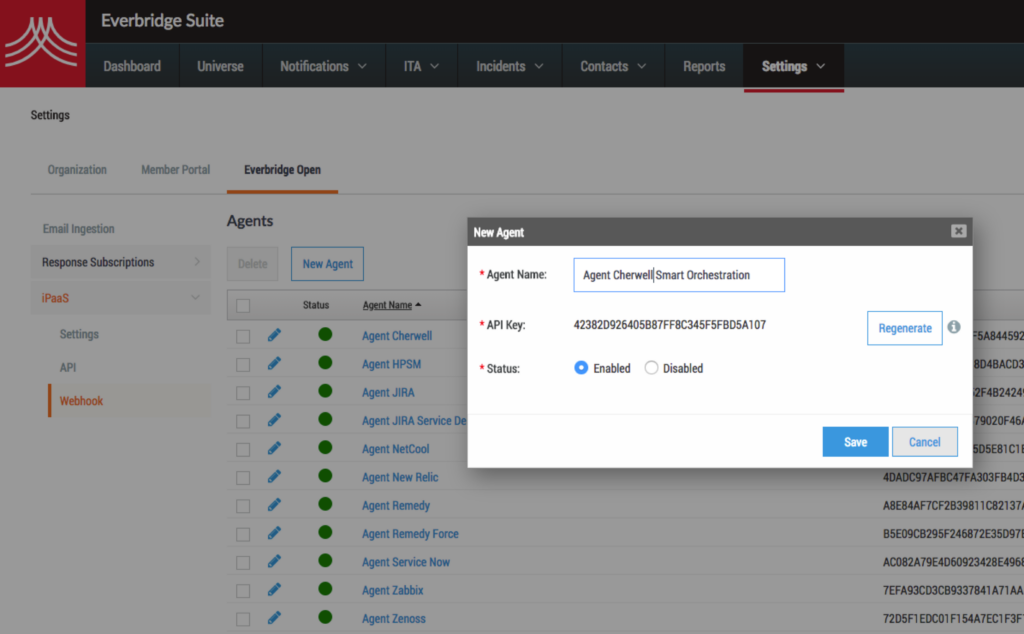Edit Agent JIRA Service Desk pencil icon

tap(274, 420)
